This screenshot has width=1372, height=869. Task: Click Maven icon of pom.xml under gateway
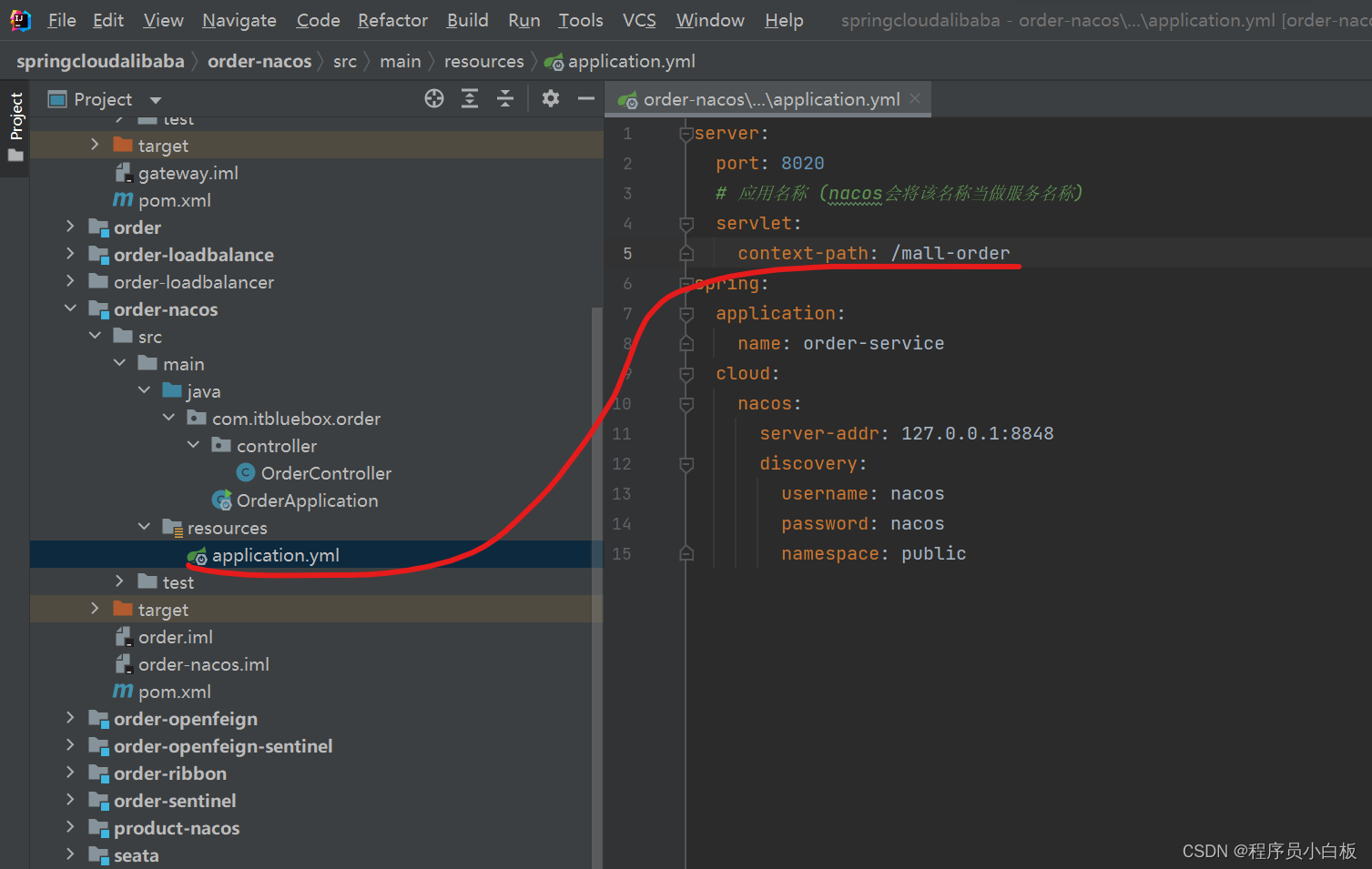click(123, 199)
